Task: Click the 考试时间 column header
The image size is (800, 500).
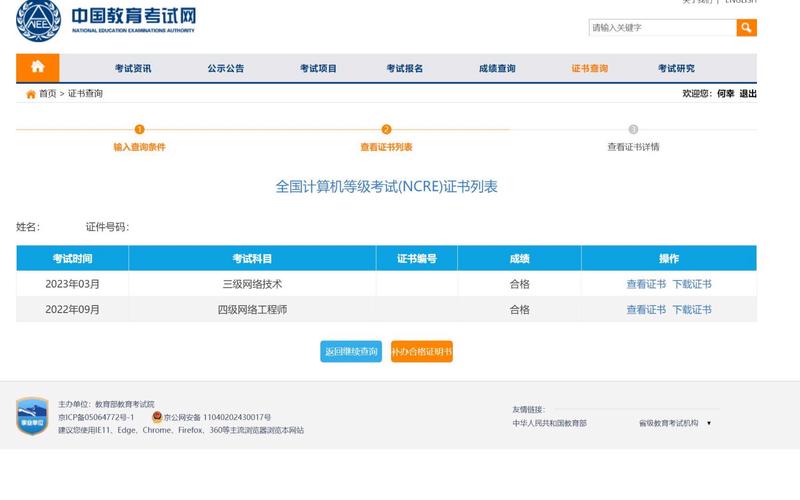Action: (72, 259)
